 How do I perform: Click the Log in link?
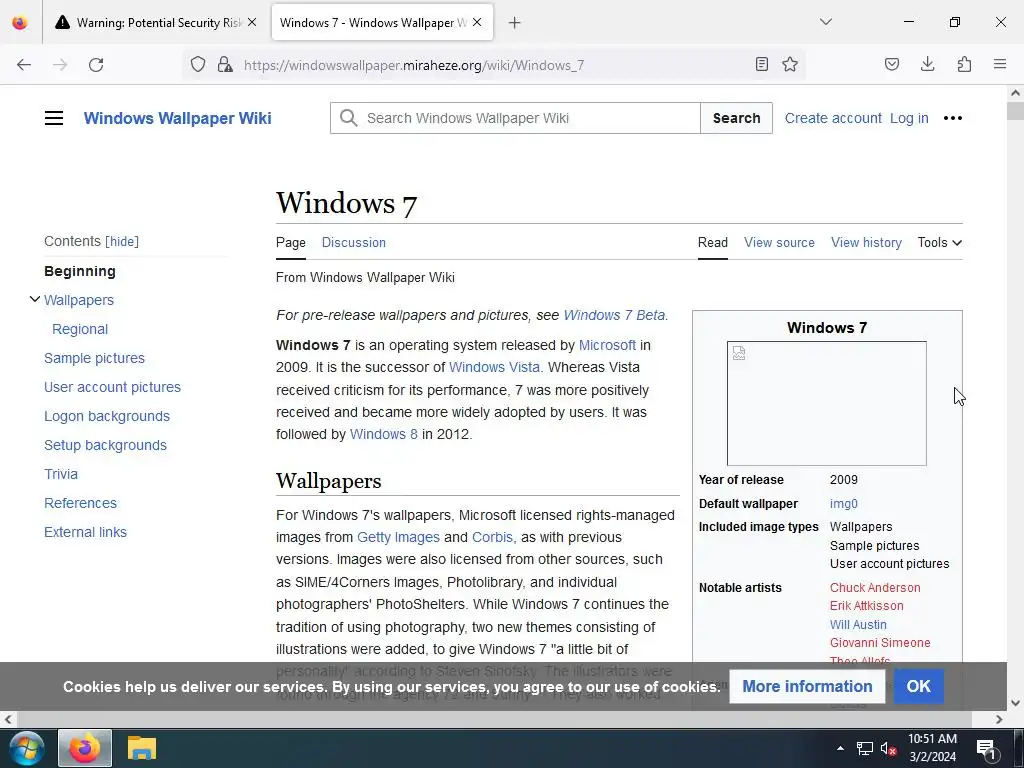tap(909, 118)
